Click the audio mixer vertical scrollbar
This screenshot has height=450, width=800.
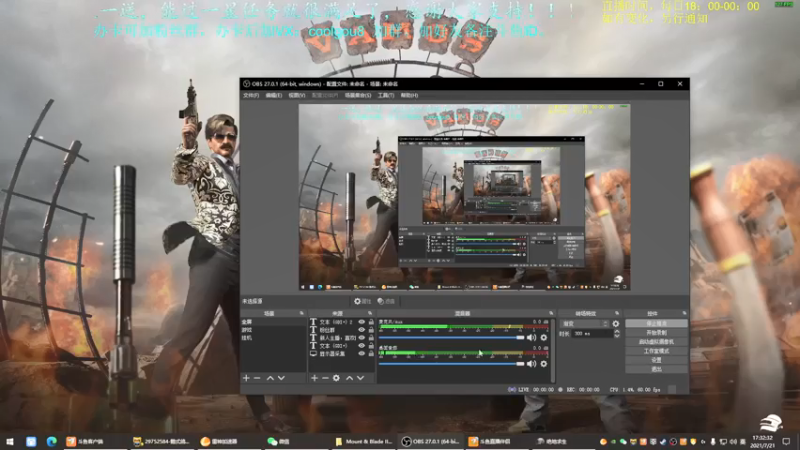(x=553, y=350)
